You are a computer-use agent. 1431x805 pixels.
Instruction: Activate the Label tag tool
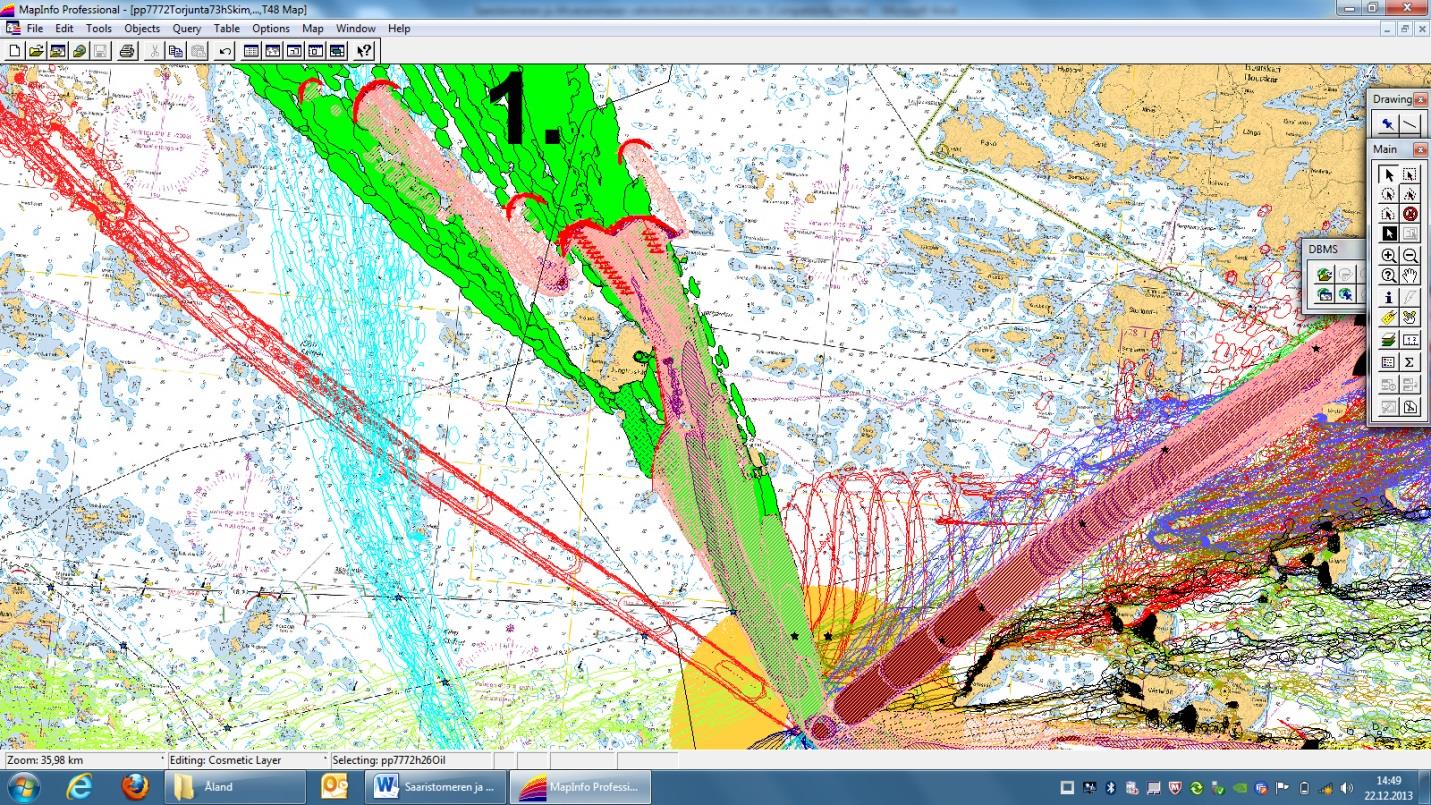[x=1388, y=318]
